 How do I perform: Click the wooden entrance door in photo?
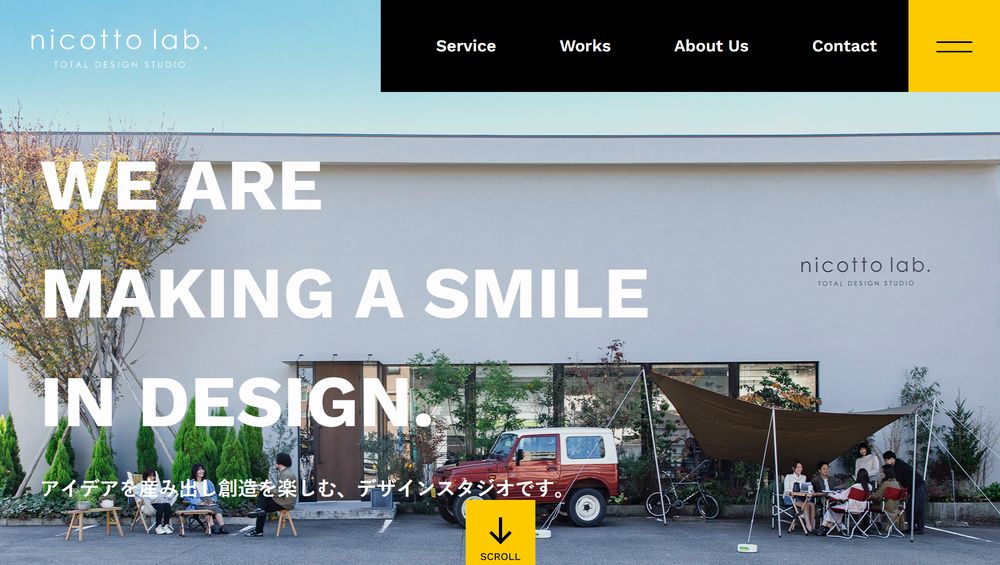[338, 432]
